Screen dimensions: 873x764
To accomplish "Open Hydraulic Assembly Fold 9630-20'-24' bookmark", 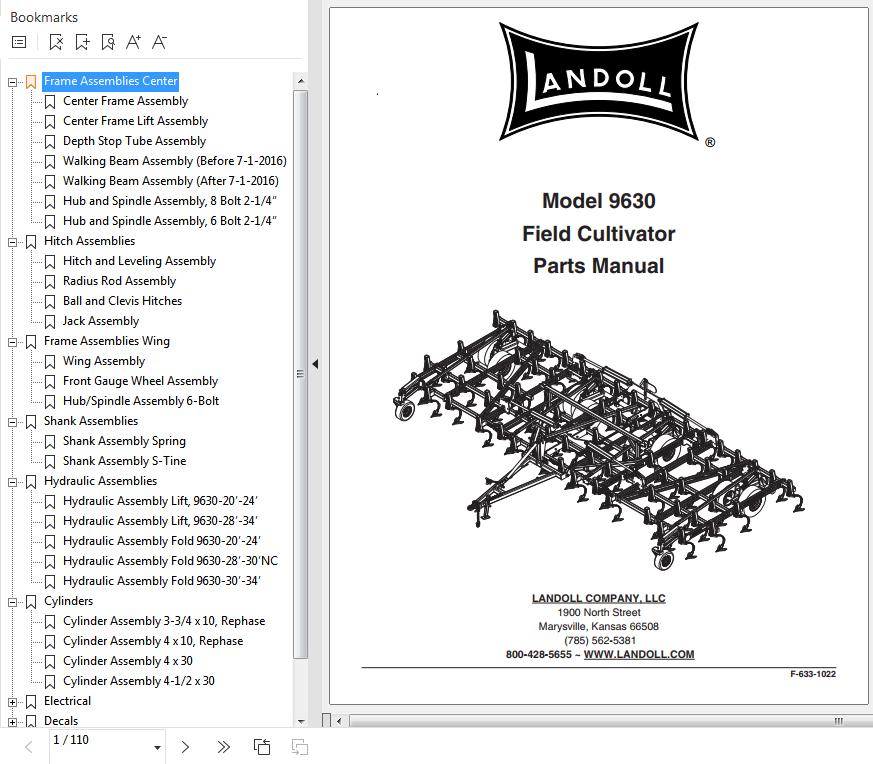I will pyautogui.click(x=162, y=541).
